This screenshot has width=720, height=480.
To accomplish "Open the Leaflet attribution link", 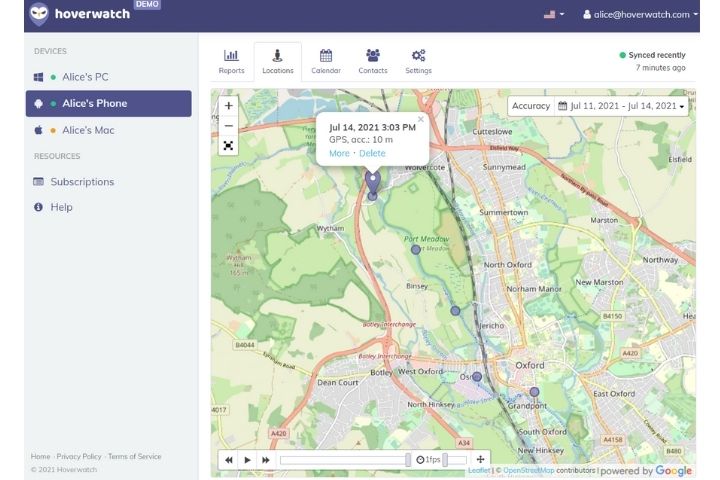I will click(x=479, y=470).
